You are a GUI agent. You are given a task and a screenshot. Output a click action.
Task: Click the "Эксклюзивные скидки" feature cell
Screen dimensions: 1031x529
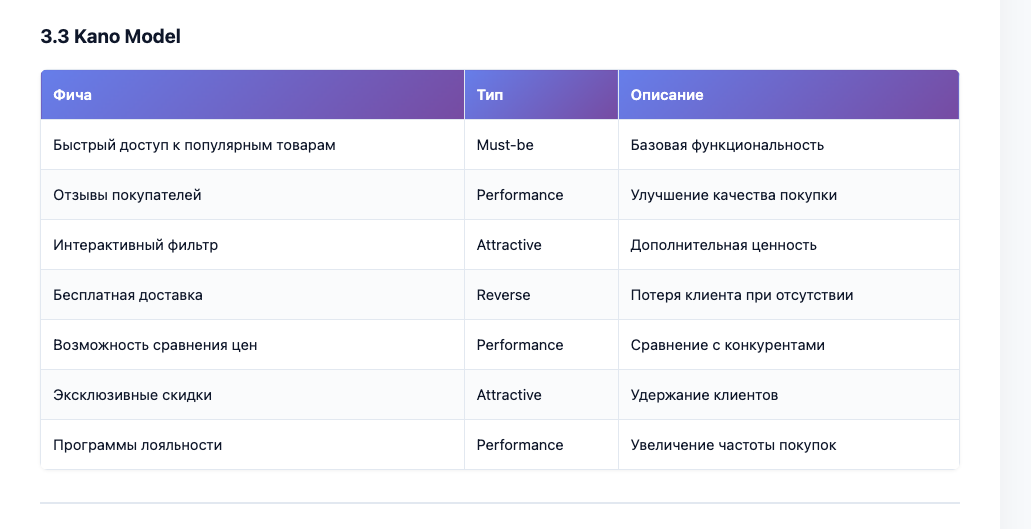tap(252, 394)
